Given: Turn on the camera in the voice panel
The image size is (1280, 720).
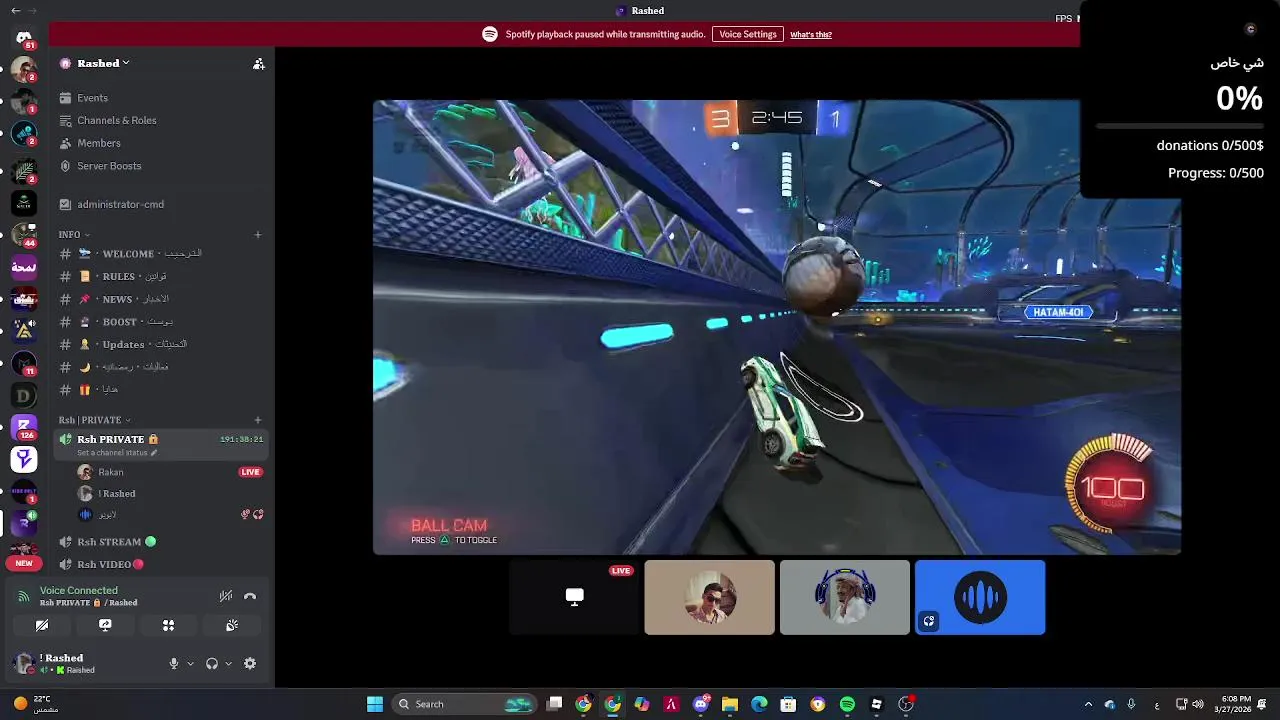Looking at the screenshot, I should click(x=42, y=625).
